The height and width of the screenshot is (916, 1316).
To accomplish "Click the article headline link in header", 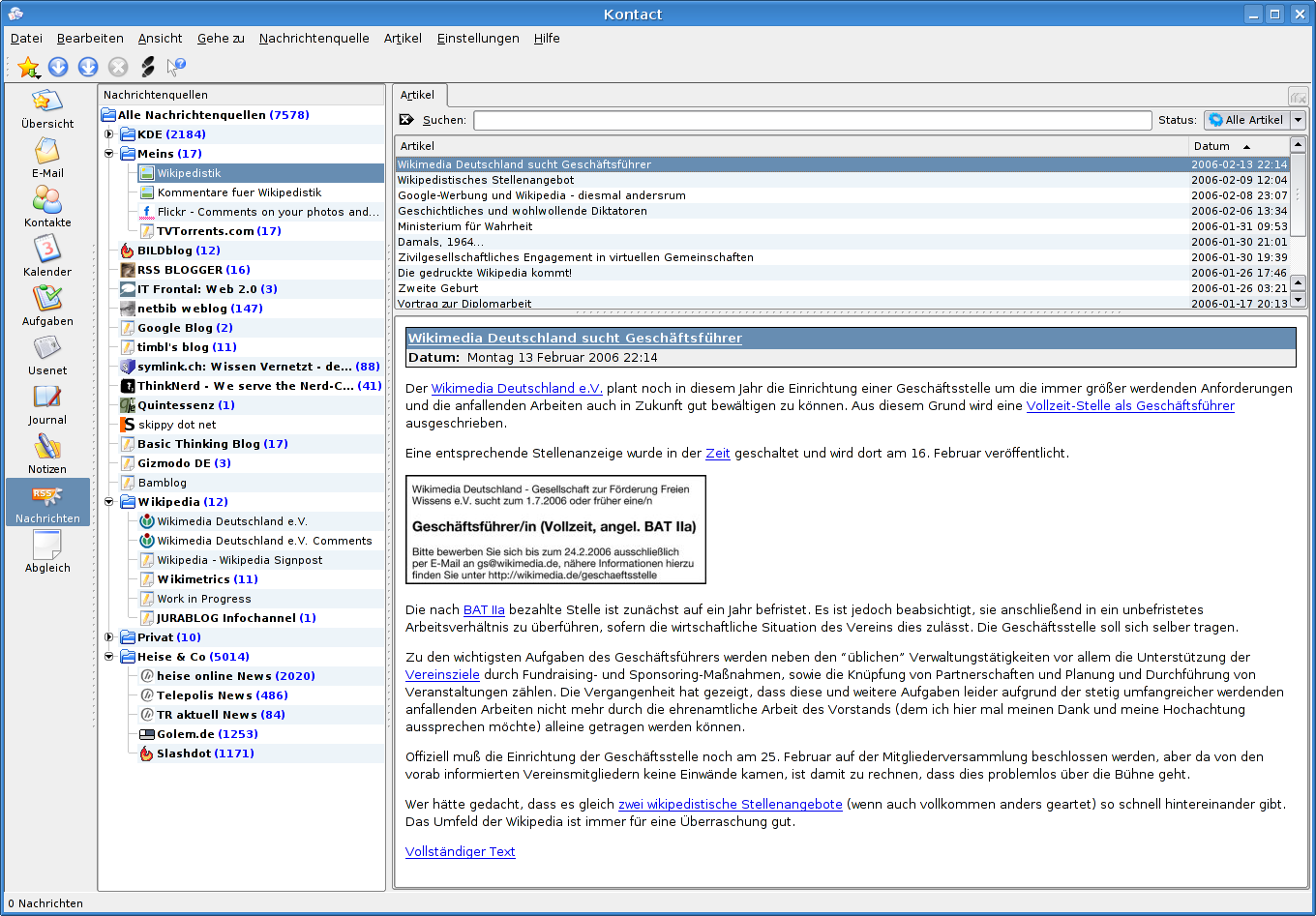I will (x=575, y=338).
